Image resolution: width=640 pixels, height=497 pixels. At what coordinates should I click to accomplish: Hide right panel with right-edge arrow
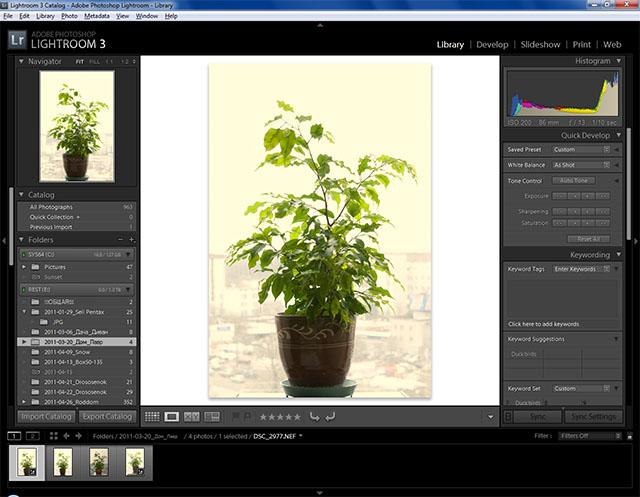(x=636, y=241)
